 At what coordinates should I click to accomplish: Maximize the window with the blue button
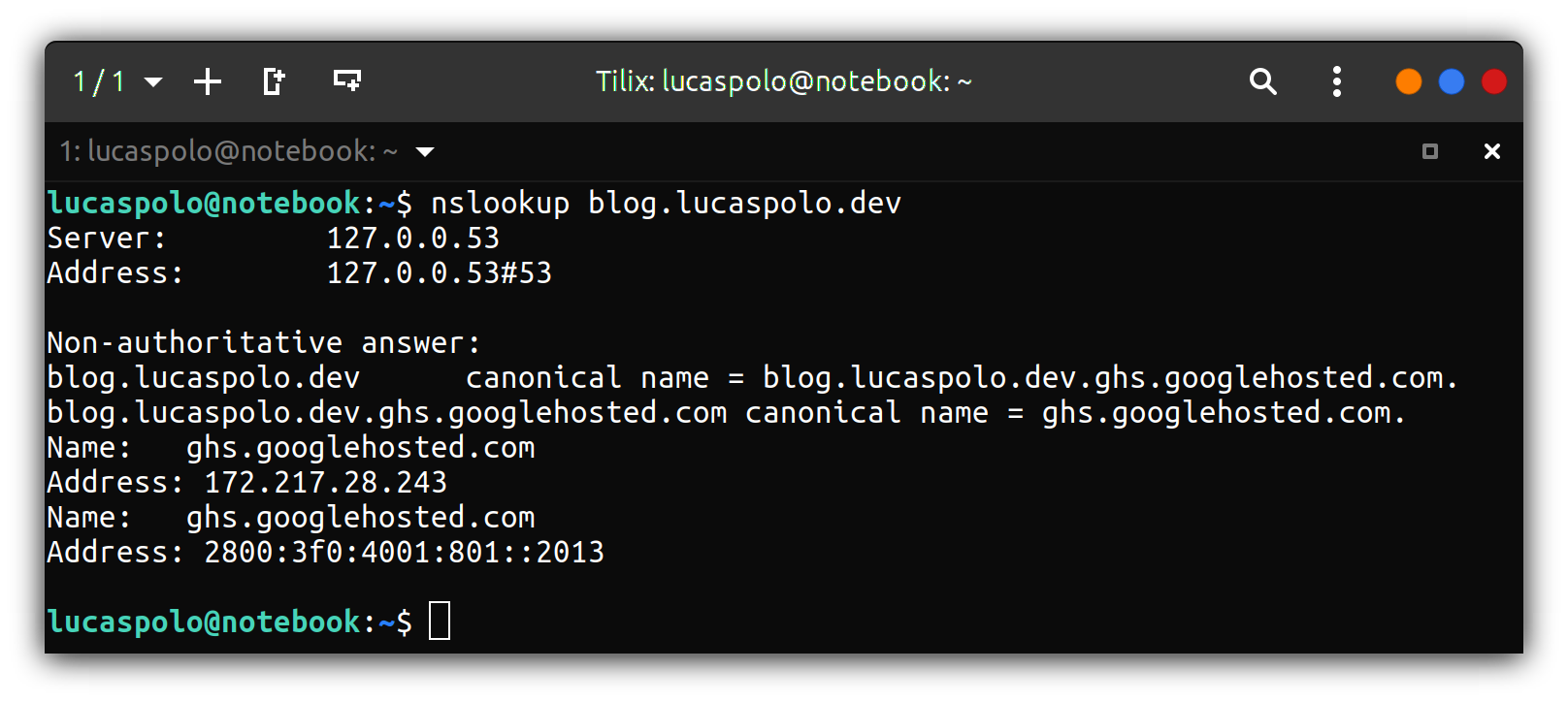click(1452, 81)
